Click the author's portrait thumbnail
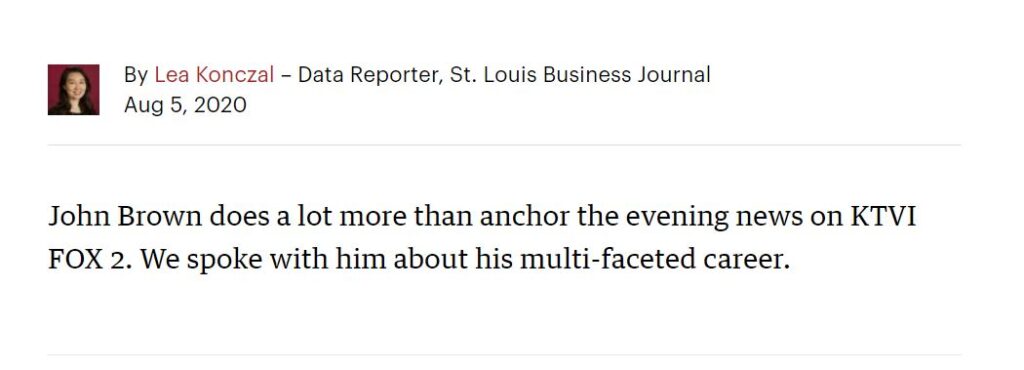This screenshot has height=370, width=1024. pyautogui.click(x=73, y=89)
